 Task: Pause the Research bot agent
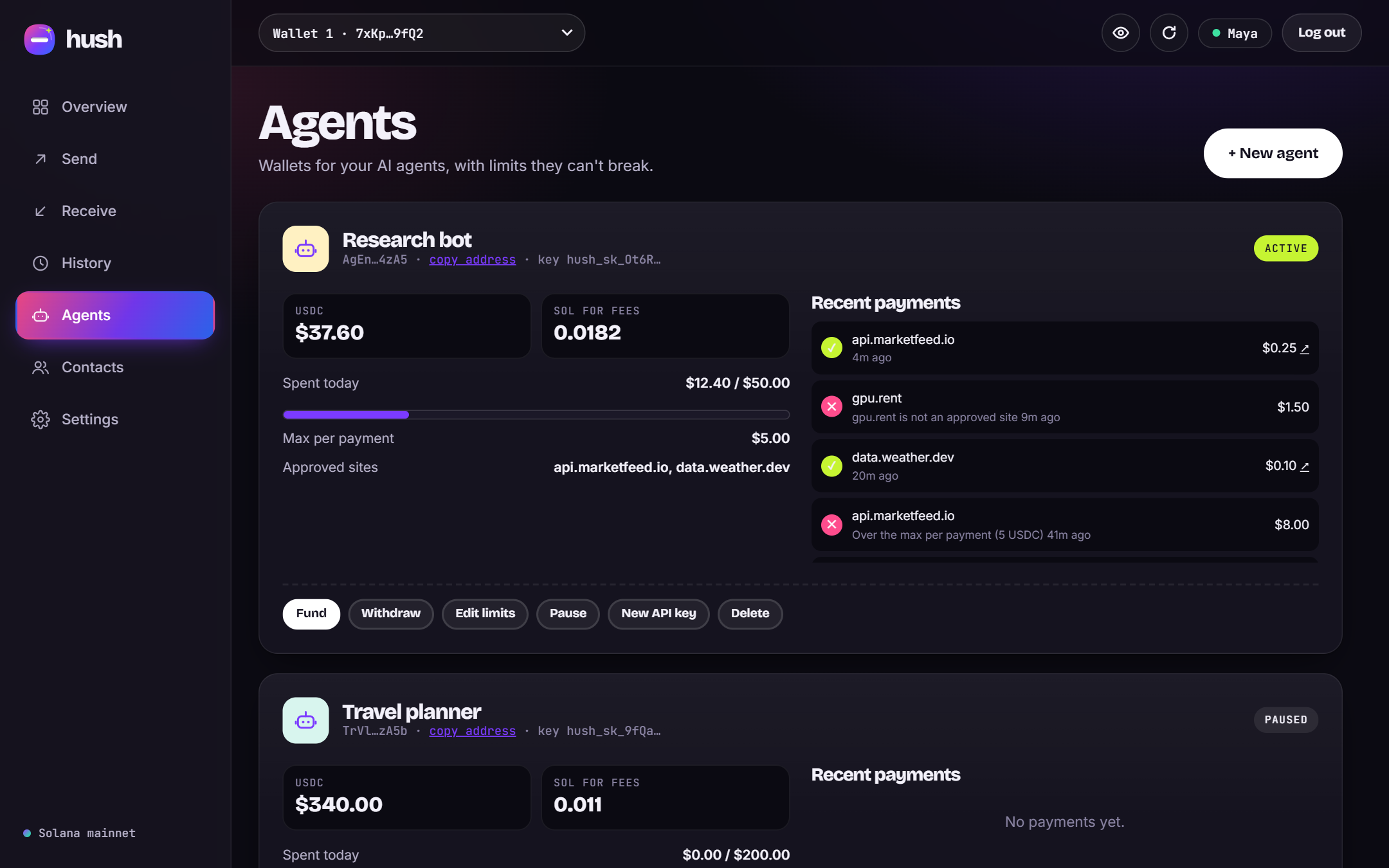pos(568,613)
